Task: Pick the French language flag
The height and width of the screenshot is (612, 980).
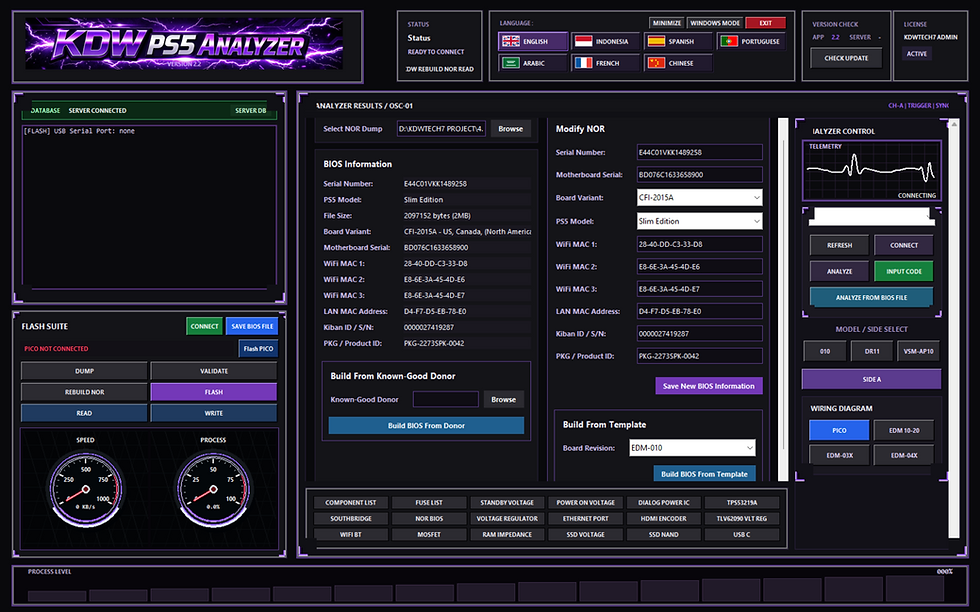Action: click(x=606, y=63)
